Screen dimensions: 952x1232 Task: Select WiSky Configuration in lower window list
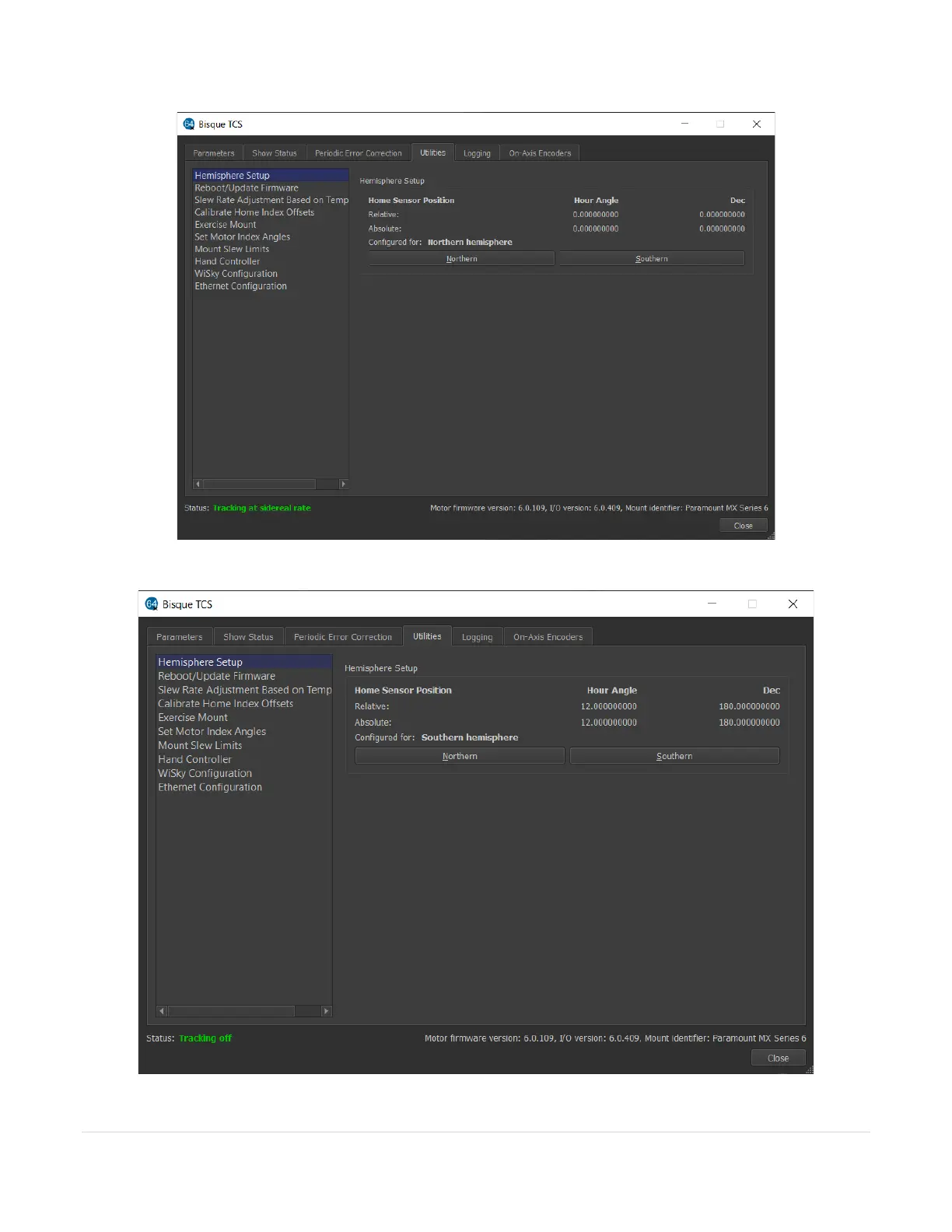244,774
